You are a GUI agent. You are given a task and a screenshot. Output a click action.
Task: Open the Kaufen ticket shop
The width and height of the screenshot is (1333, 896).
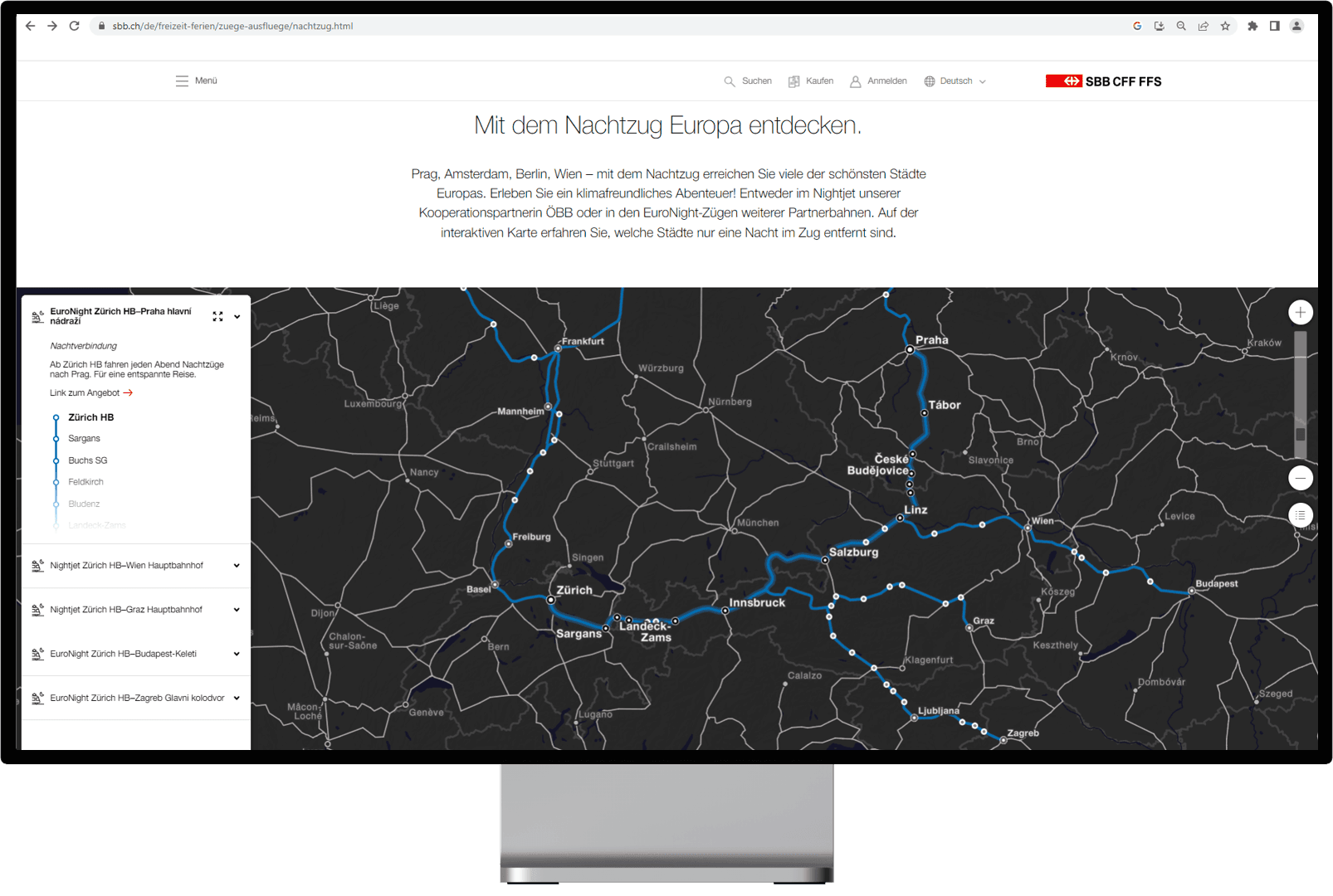click(811, 81)
